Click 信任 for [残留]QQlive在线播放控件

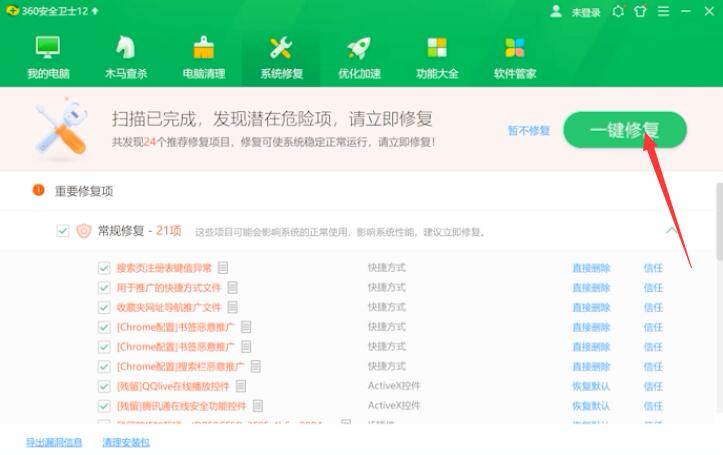(x=653, y=386)
